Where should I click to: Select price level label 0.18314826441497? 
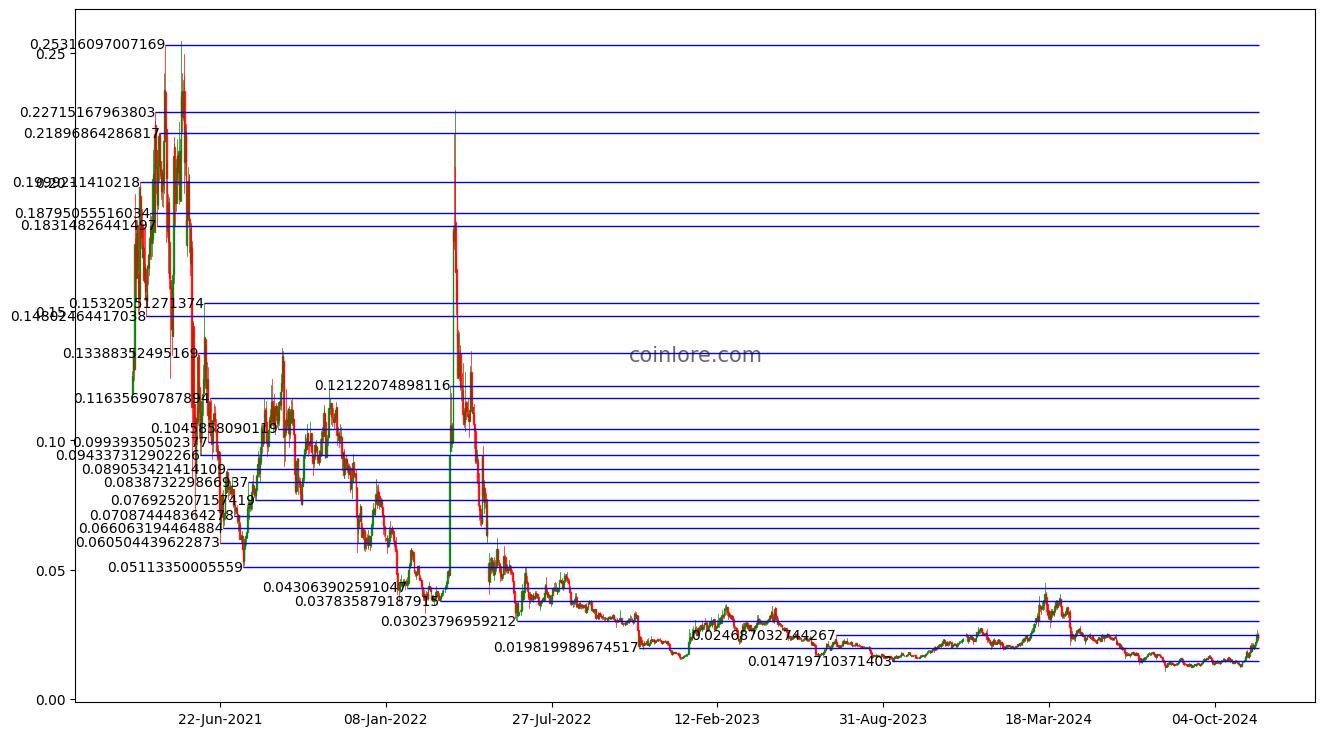pyautogui.click(x=88, y=226)
